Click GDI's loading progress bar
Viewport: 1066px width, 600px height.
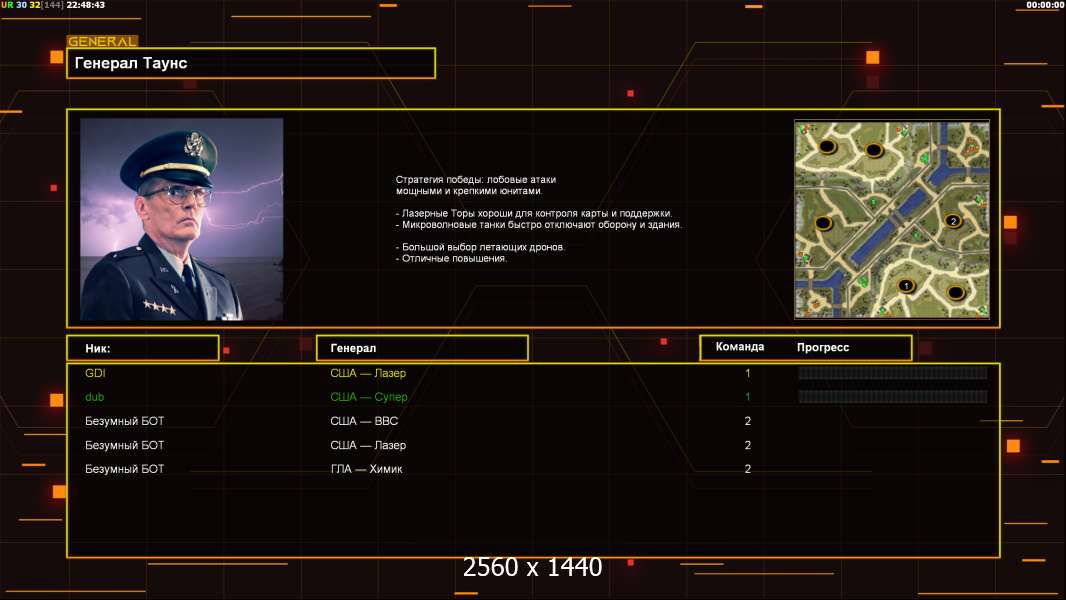[x=892, y=373]
